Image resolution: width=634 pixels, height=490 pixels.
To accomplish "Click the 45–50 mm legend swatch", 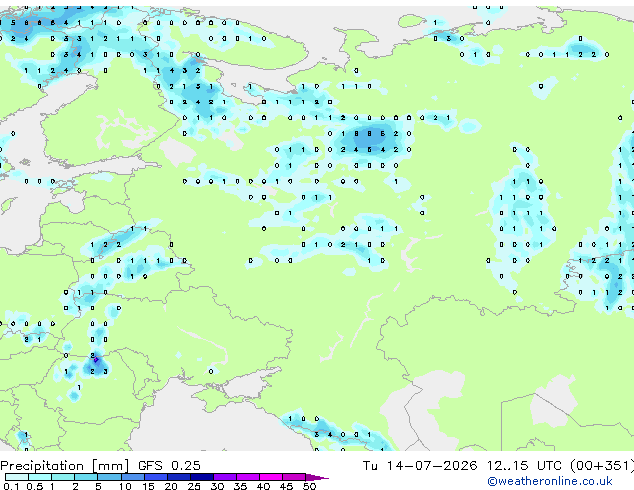I will (294, 477).
